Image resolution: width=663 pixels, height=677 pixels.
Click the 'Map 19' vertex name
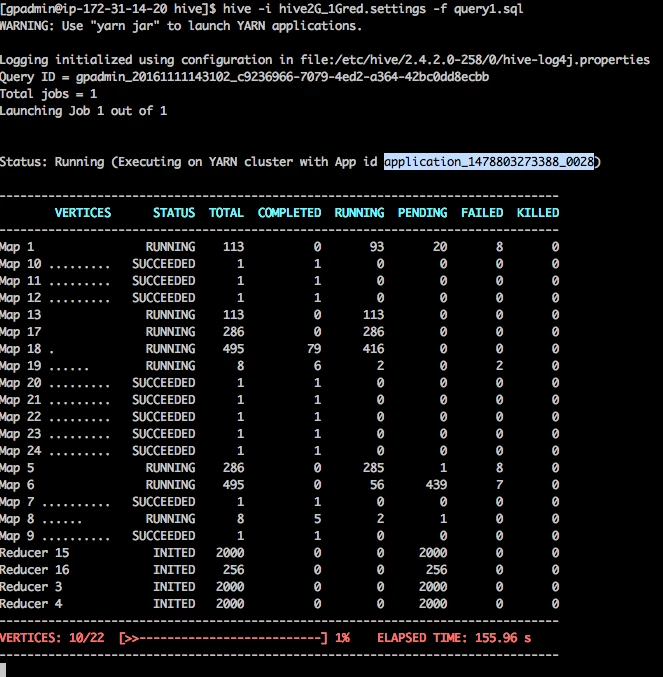click(x=21, y=366)
